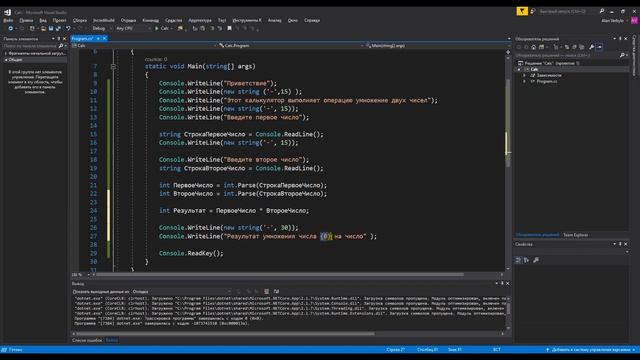Open the Сборка menu
This screenshot has height=360, width=640.
point(80,20)
